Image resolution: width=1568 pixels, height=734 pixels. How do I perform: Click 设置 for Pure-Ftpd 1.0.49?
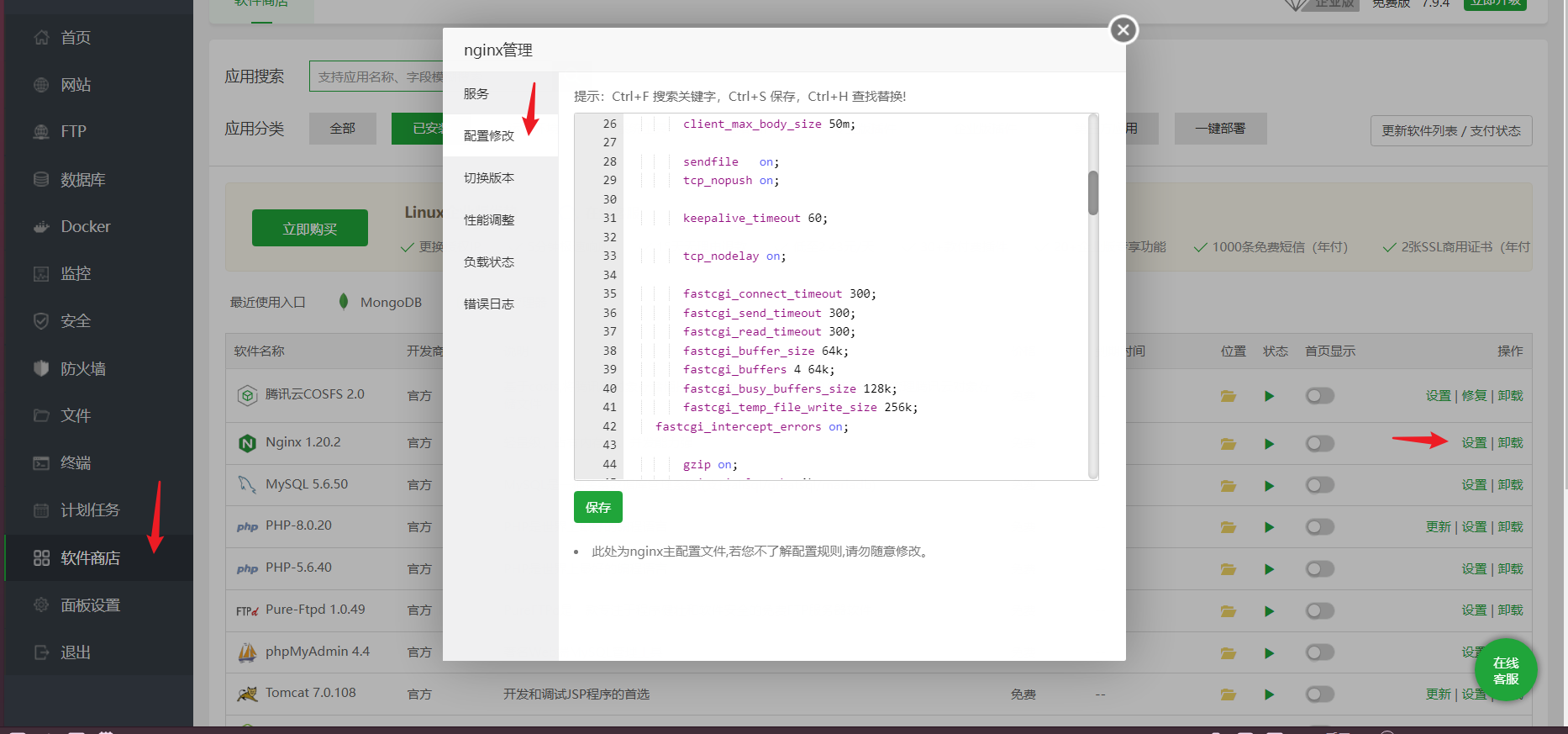pyautogui.click(x=1474, y=610)
